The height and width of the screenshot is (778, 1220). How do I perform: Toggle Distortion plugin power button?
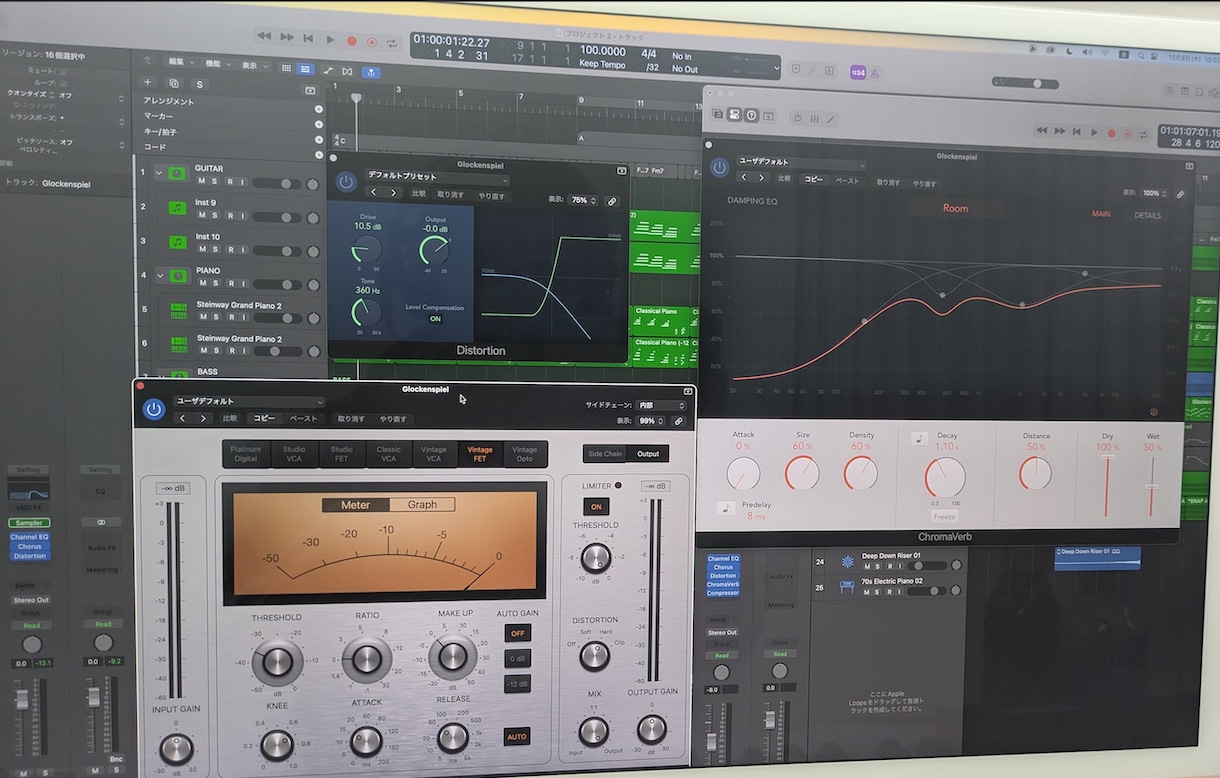coord(346,181)
